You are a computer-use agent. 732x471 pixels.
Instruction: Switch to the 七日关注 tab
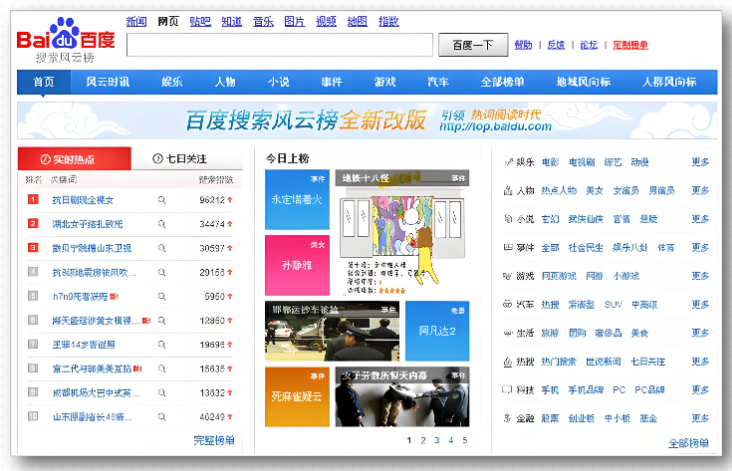pyautogui.click(x=187, y=159)
